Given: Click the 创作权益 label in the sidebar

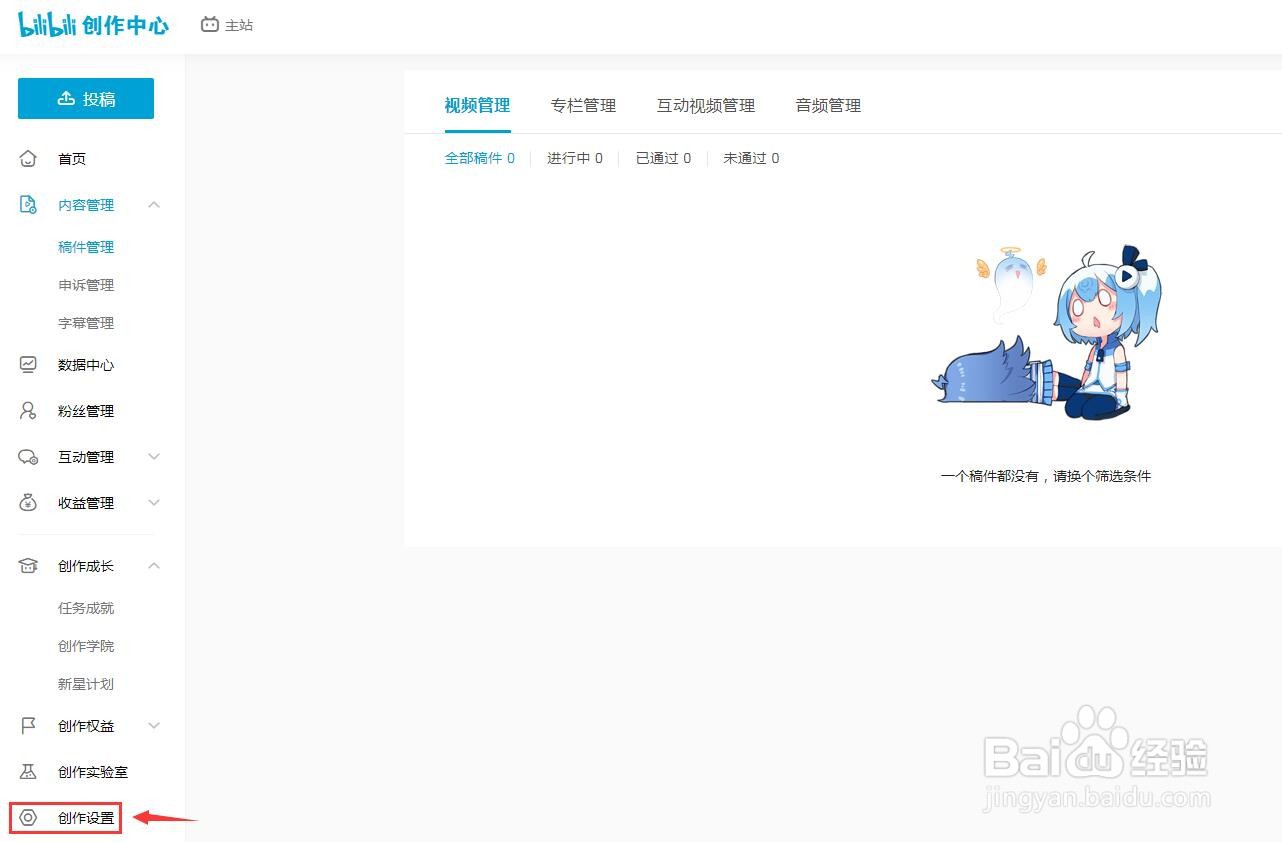Looking at the screenshot, I should [86, 726].
